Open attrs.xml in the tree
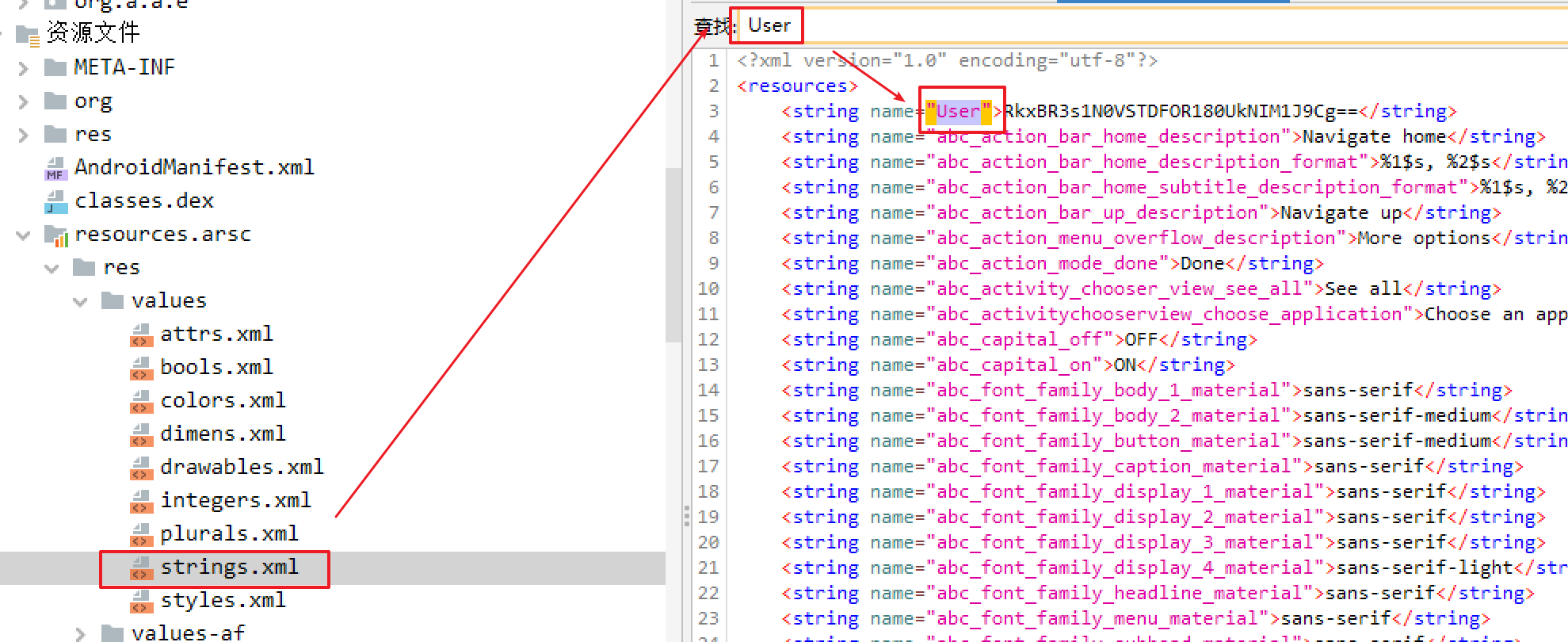Viewport: 1568px width, 642px height. (x=216, y=334)
